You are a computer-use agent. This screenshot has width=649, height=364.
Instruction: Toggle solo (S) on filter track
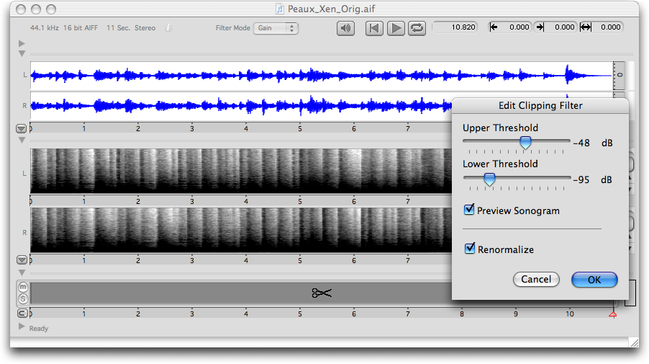(23, 298)
